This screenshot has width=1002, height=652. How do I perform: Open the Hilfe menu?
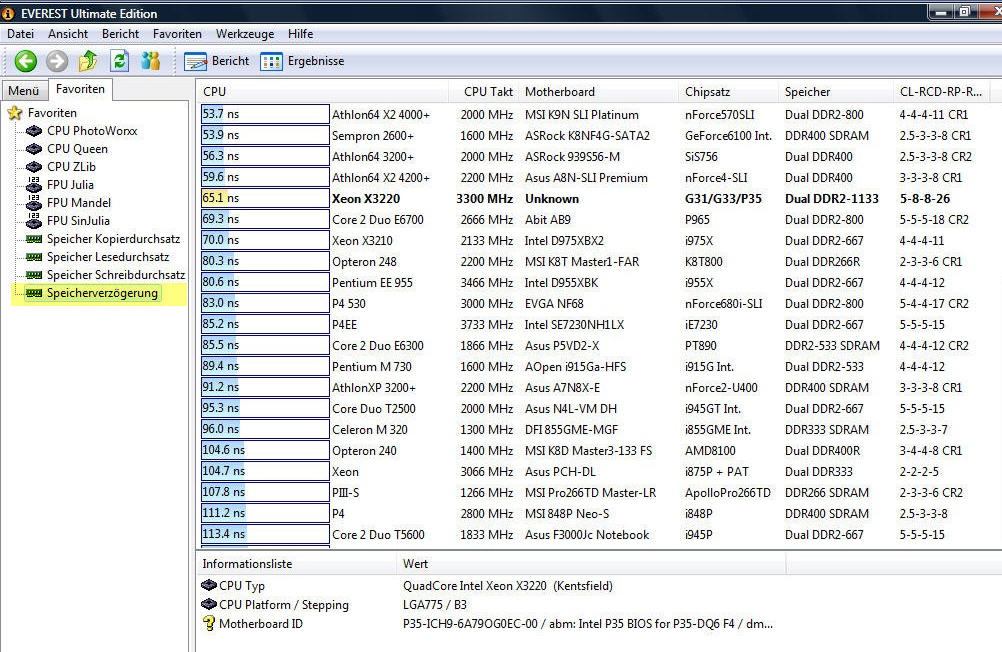point(300,34)
